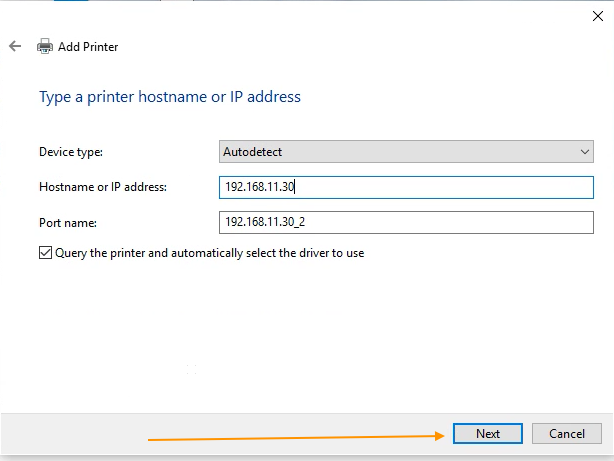Click the printer icon beside Add Printer
The image size is (614, 461).
pyautogui.click(x=45, y=46)
